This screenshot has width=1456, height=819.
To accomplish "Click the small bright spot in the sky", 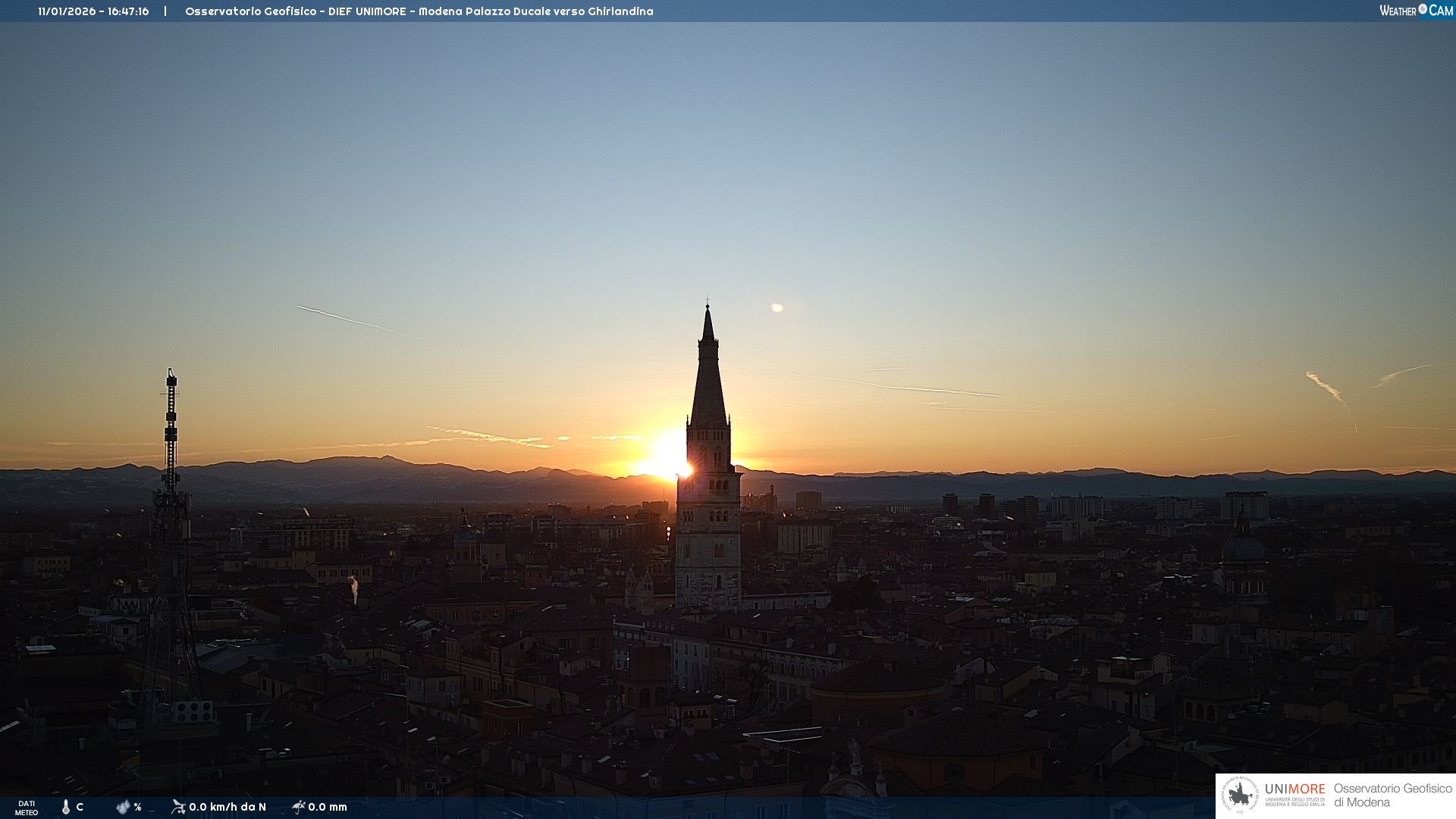I will pyautogui.click(x=777, y=308).
